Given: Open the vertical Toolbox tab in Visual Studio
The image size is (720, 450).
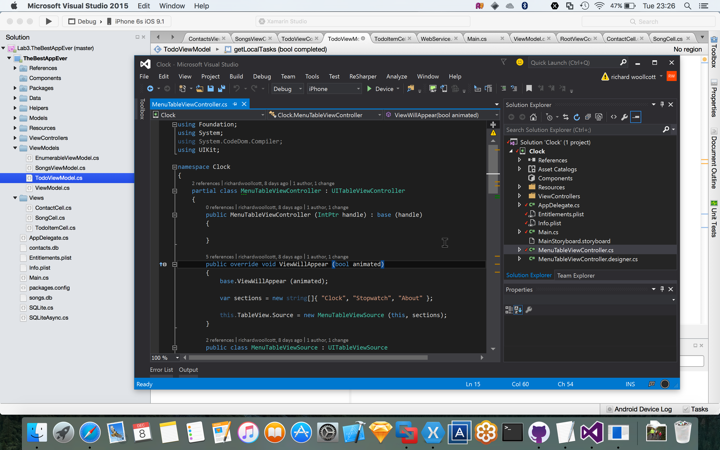Looking at the screenshot, I should coord(142,109).
